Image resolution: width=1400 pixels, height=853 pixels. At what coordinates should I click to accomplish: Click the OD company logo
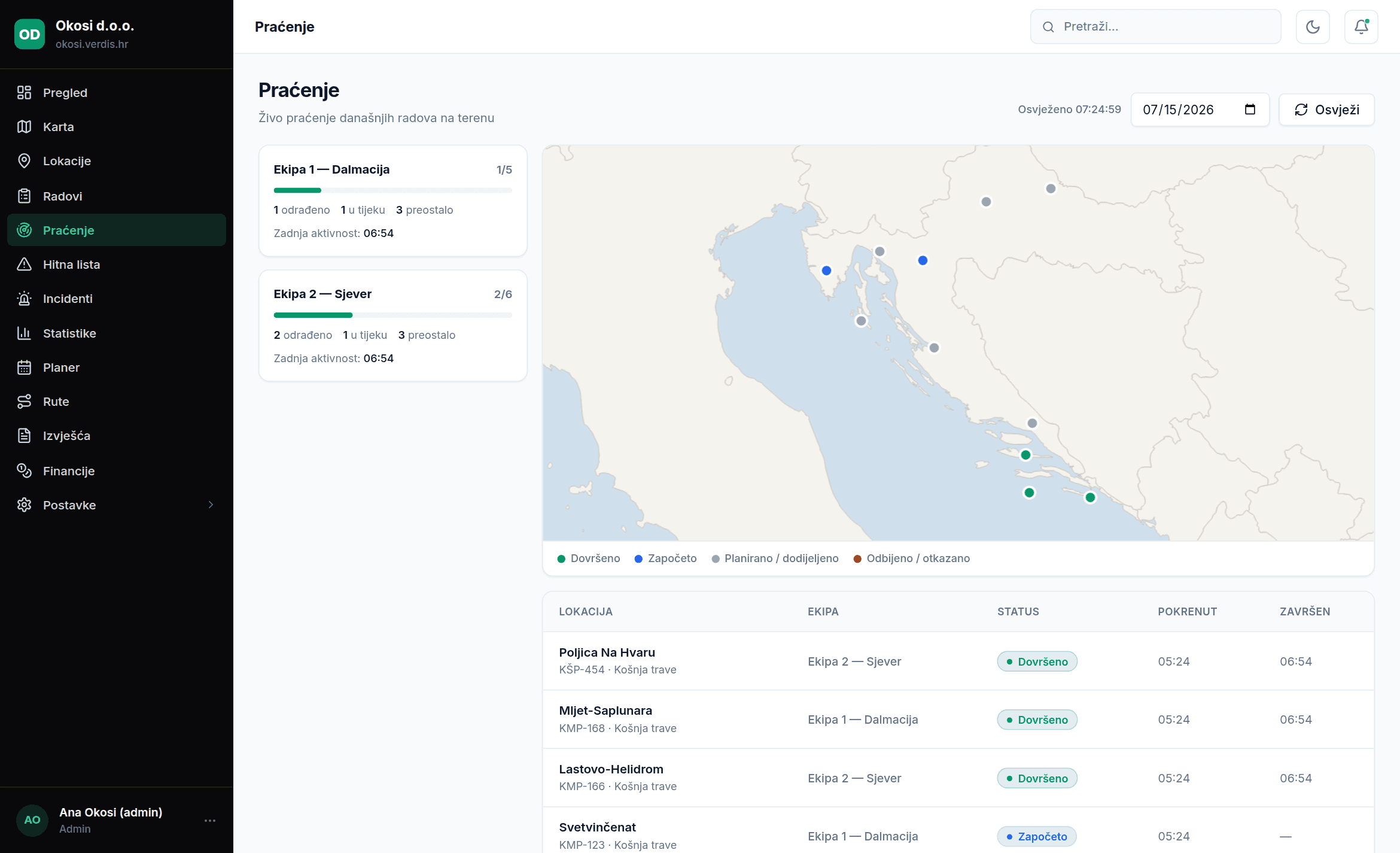pyautogui.click(x=29, y=34)
